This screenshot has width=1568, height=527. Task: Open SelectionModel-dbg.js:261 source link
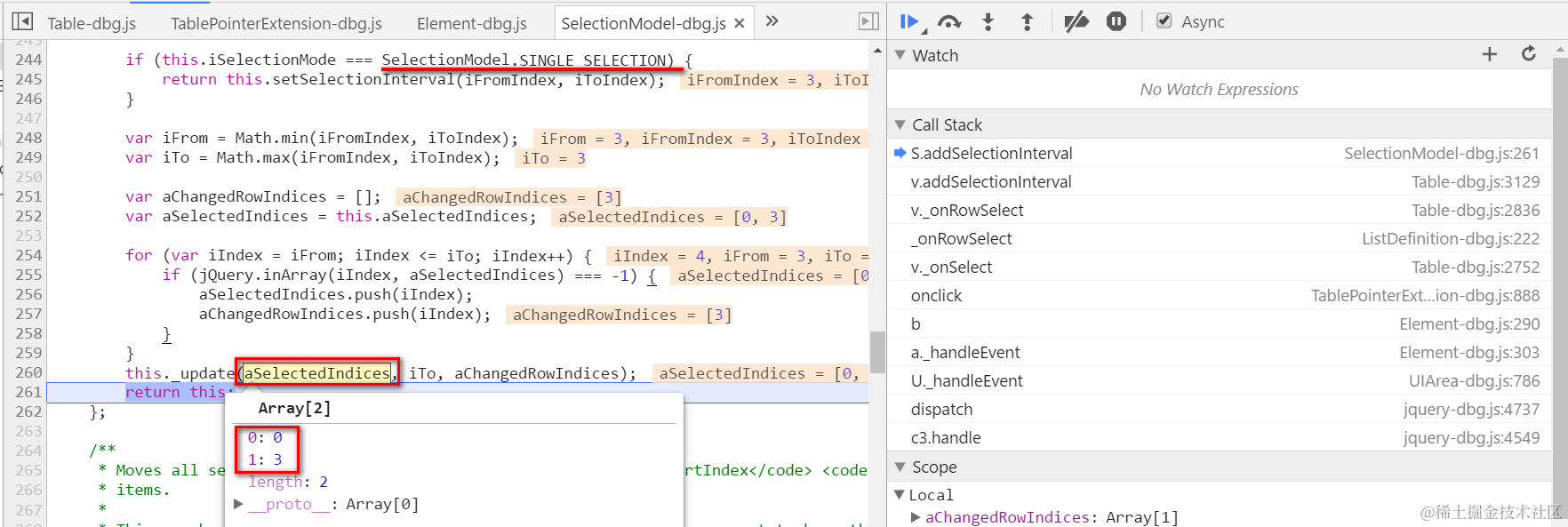tap(1441, 153)
